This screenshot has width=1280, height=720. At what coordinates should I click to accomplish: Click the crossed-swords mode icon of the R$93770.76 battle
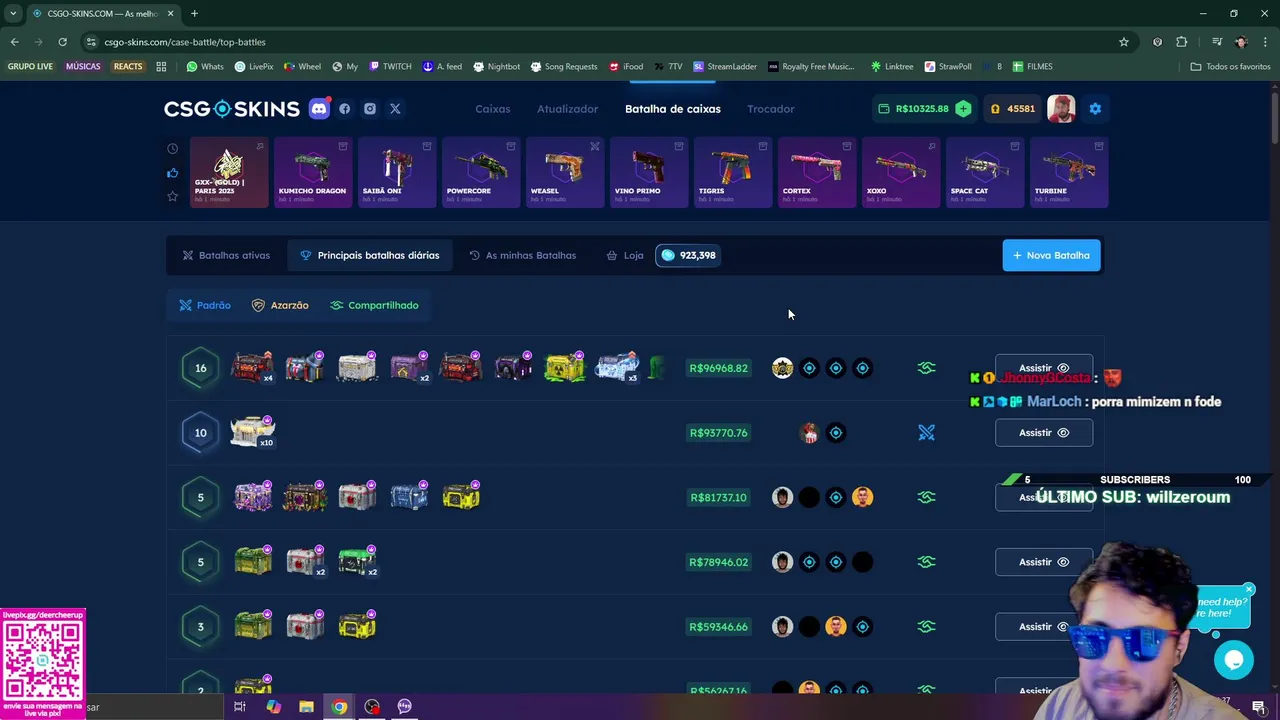[927, 433]
